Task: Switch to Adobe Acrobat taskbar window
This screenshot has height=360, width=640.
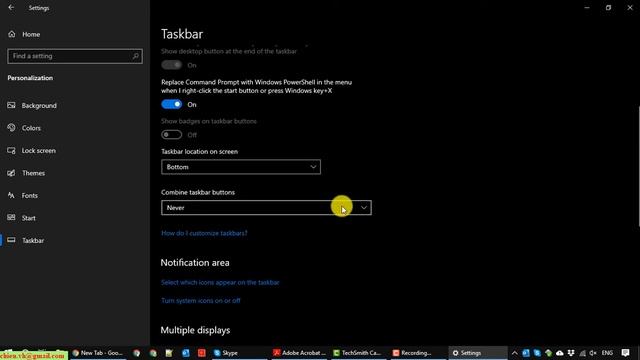Action: pyautogui.click(x=299, y=353)
